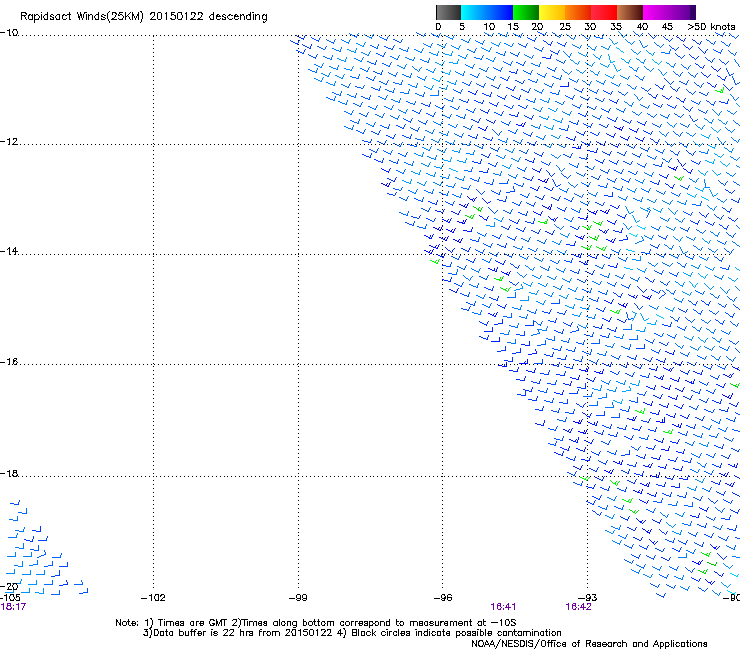Click the yellow 20-25 knots color segment

[x=552, y=12]
